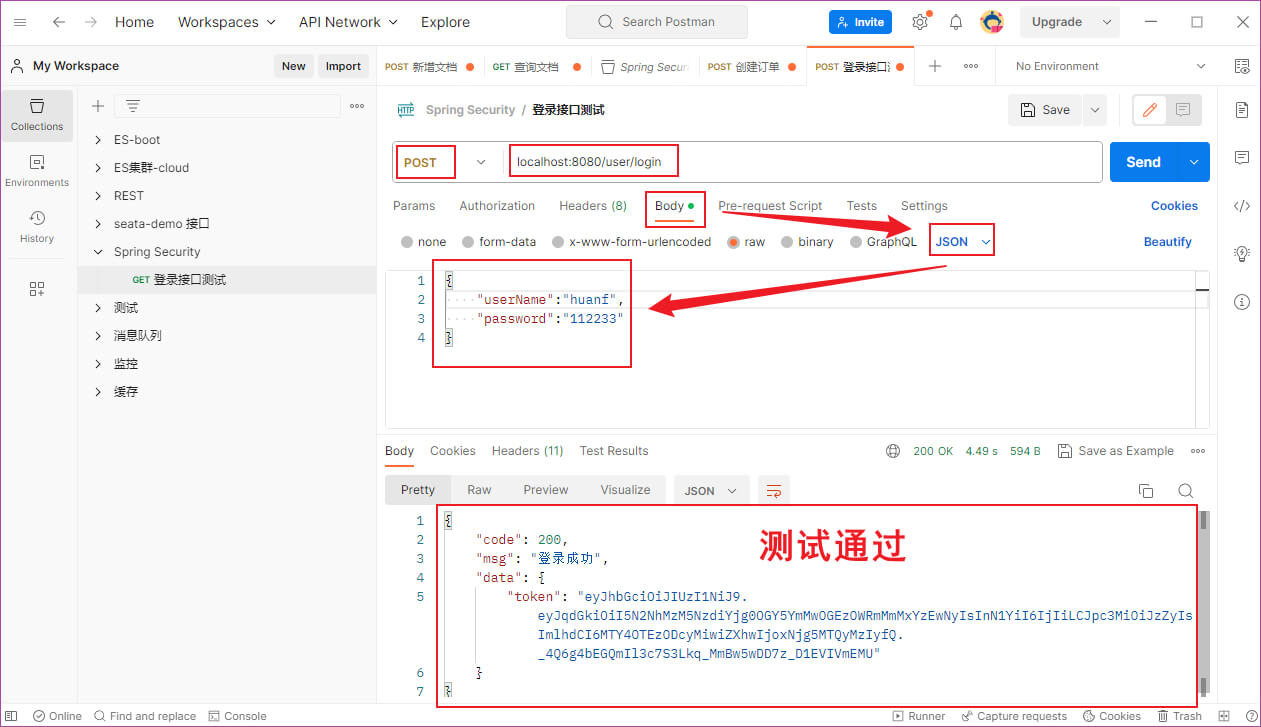
Task: Switch to comment mode icon
Action: coord(1183,110)
